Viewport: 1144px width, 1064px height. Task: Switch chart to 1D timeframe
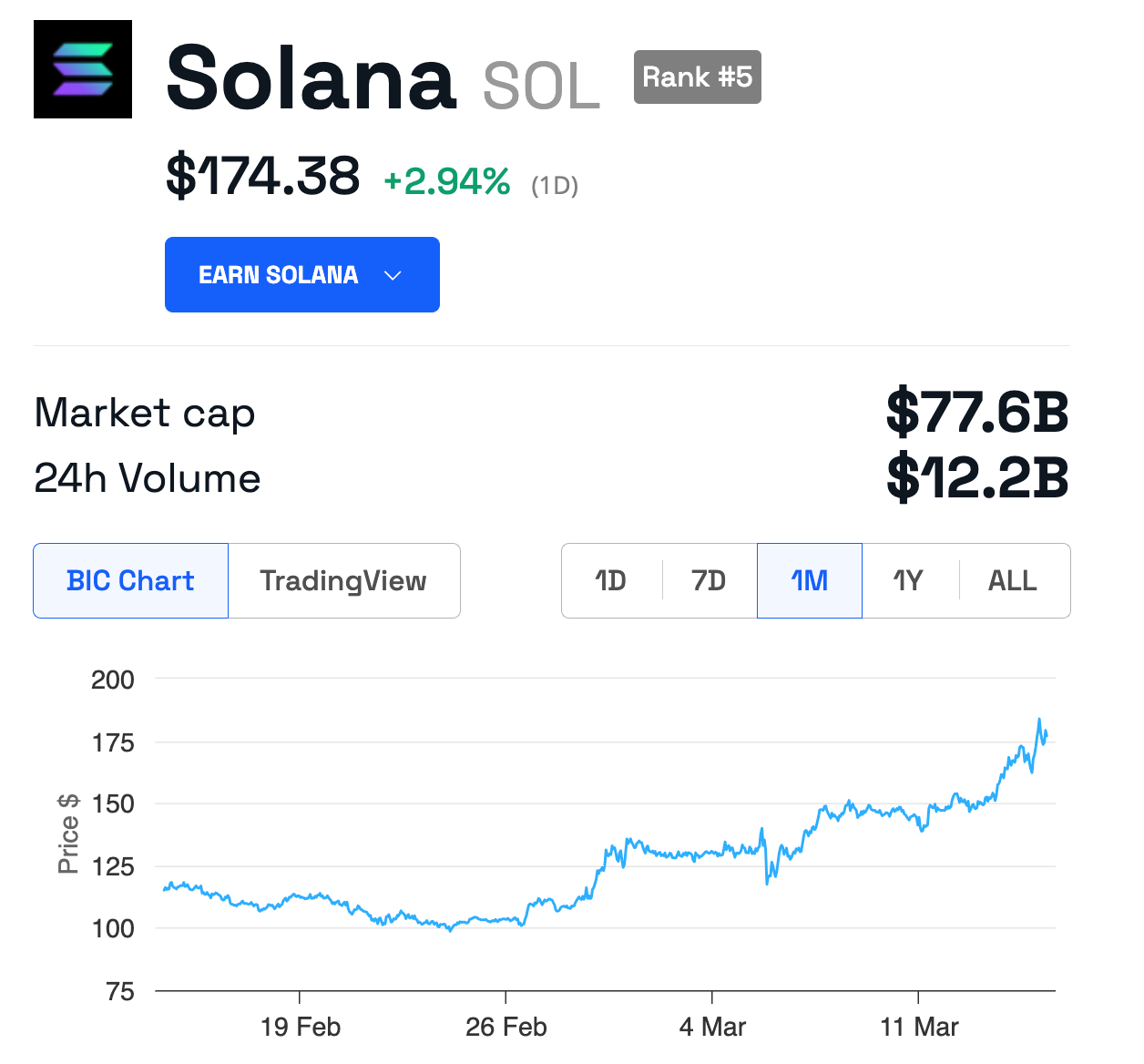610,580
